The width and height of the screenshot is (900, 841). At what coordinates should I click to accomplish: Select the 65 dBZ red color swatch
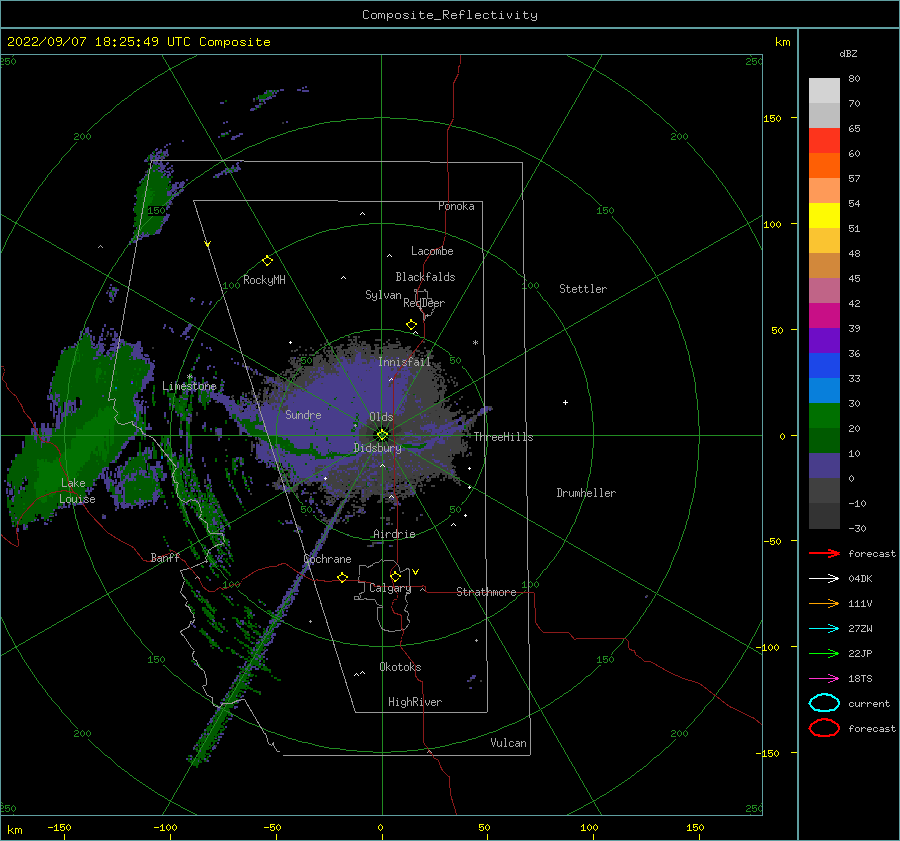point(824,140)
